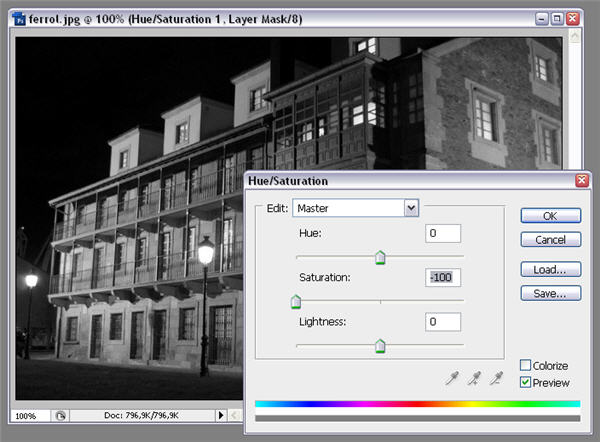Close the Hue/Saturation dialog with X

(x=581, y=181)
